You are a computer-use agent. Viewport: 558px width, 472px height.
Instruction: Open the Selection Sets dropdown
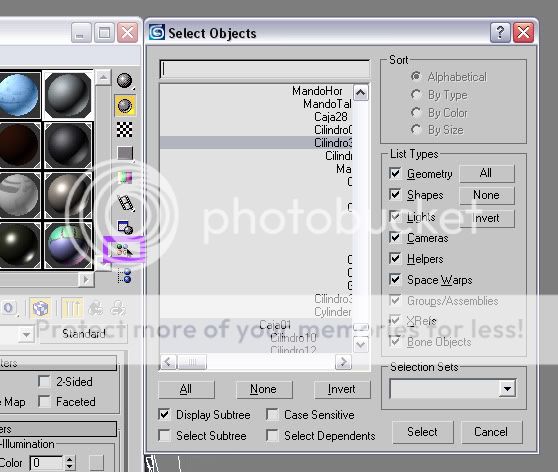tap(507, 388)
